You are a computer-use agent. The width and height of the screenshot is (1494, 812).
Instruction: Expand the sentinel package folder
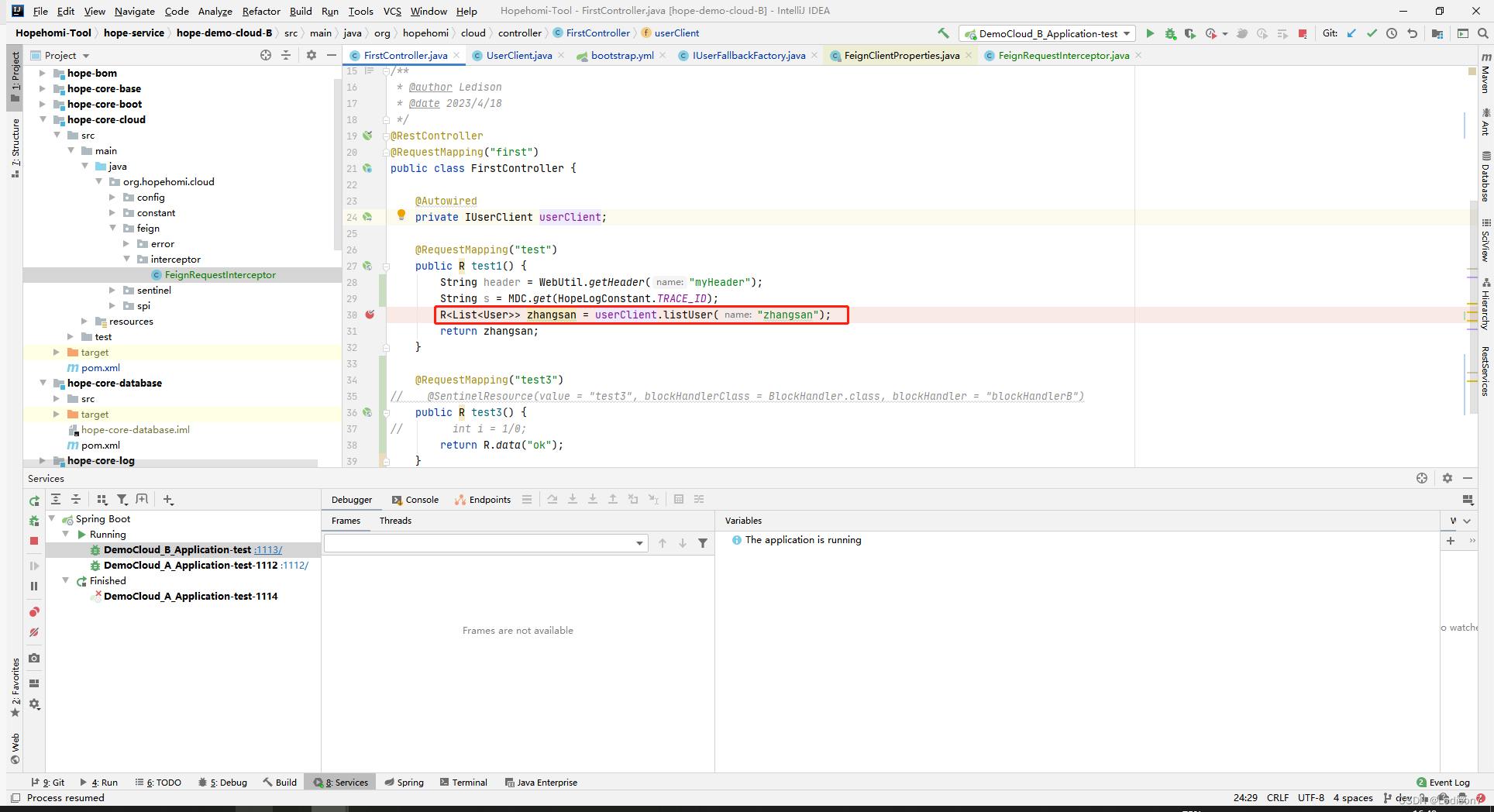tap(112, 290)
